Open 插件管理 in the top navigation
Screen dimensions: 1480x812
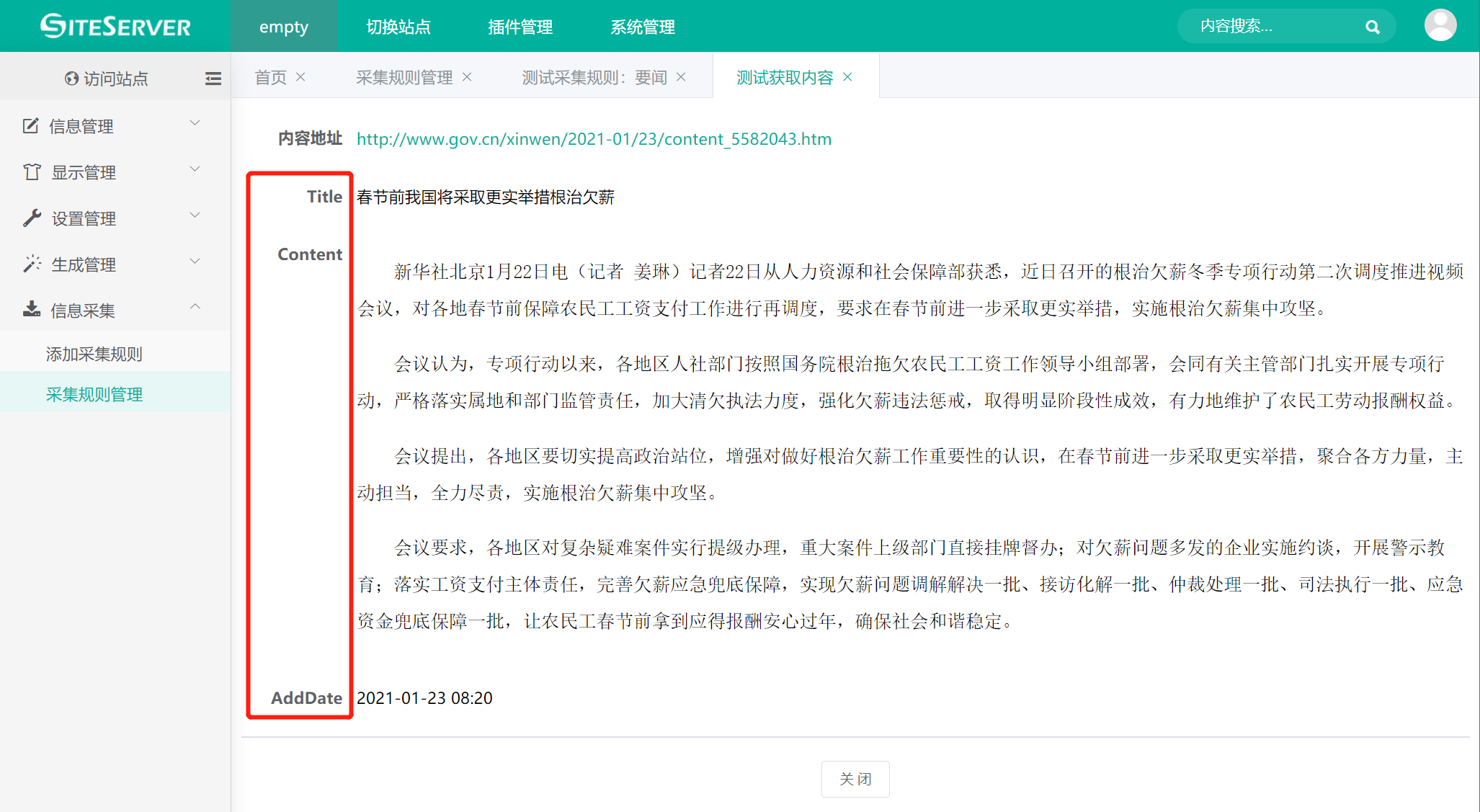point(520,27)
